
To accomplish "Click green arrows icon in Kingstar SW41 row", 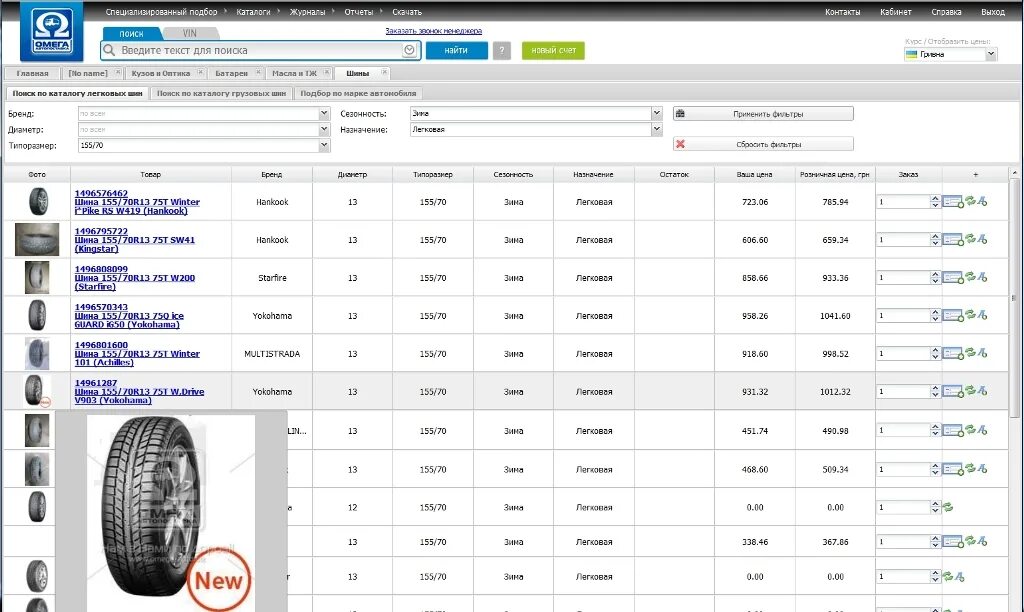I will (x=970, y=239).
